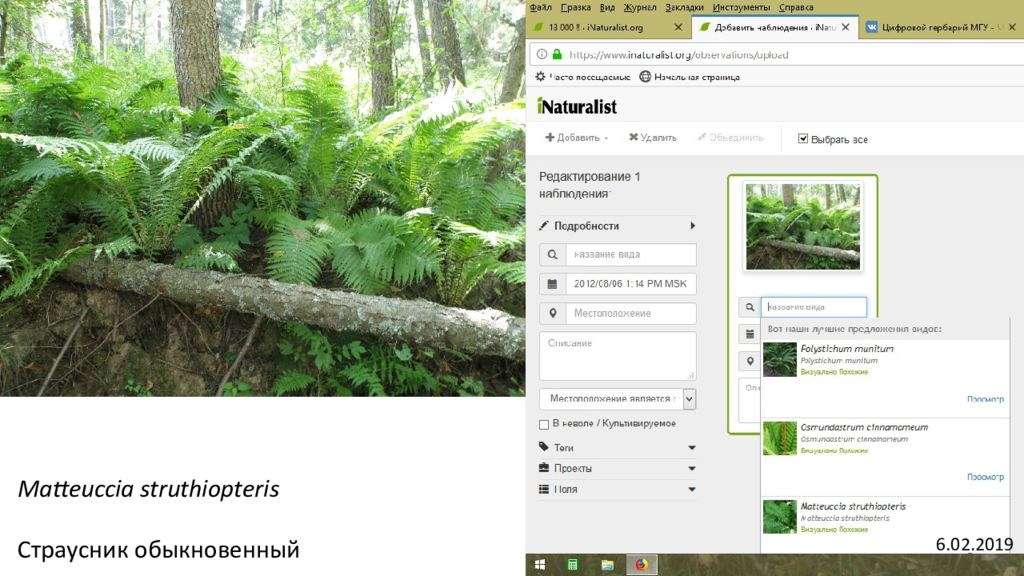The width and height of the screenshot is (1024, 576).
Task: Open the Правка menu
Action: tap(575, 7)
